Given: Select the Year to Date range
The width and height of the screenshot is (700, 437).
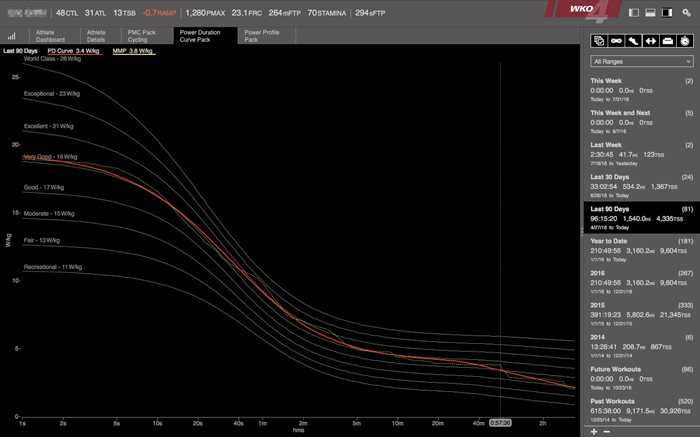Looking at the screenshot, I should tap(642, 250).
